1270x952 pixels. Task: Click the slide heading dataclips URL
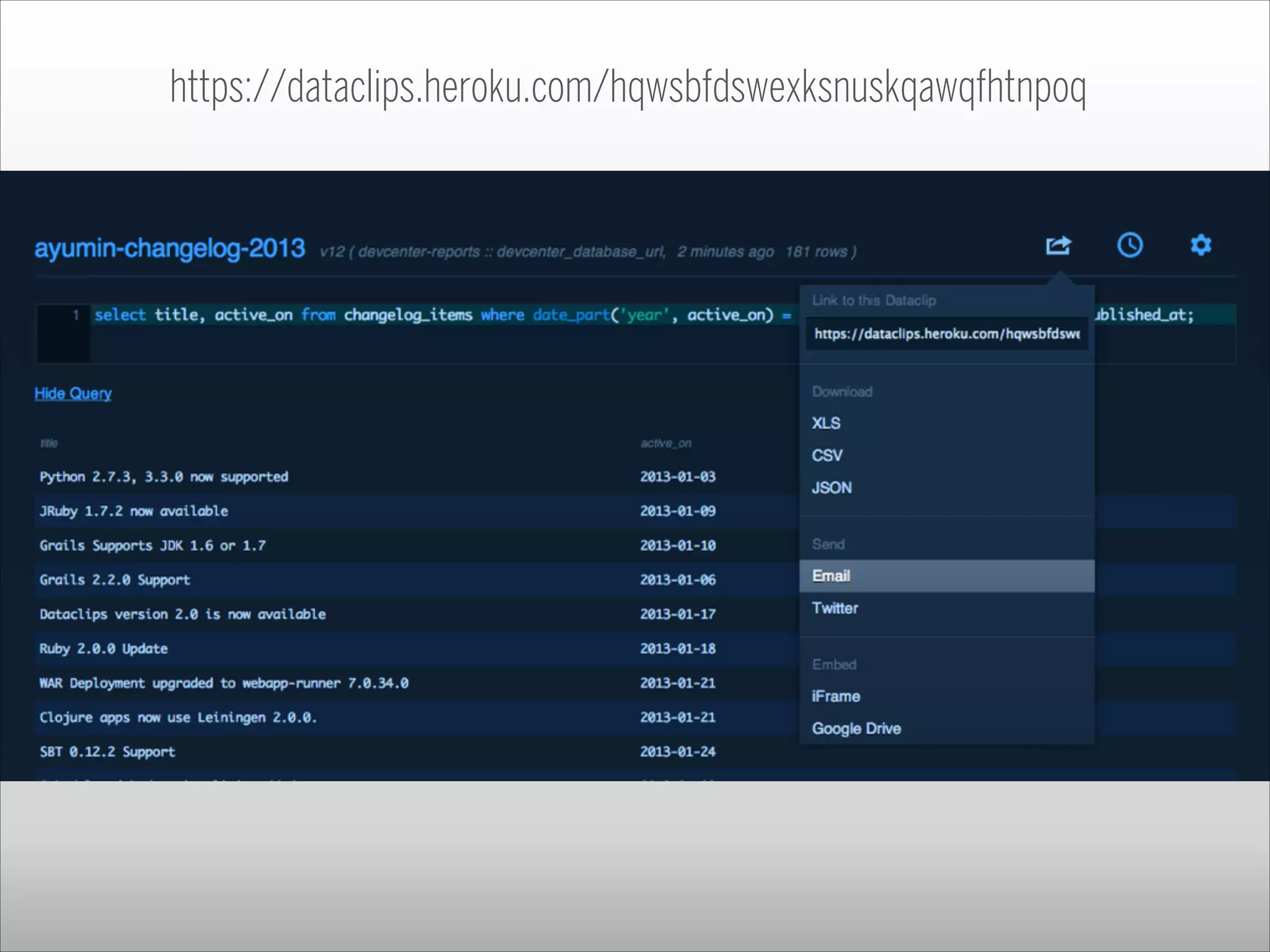pyautogui.click(x=628, y=87)
